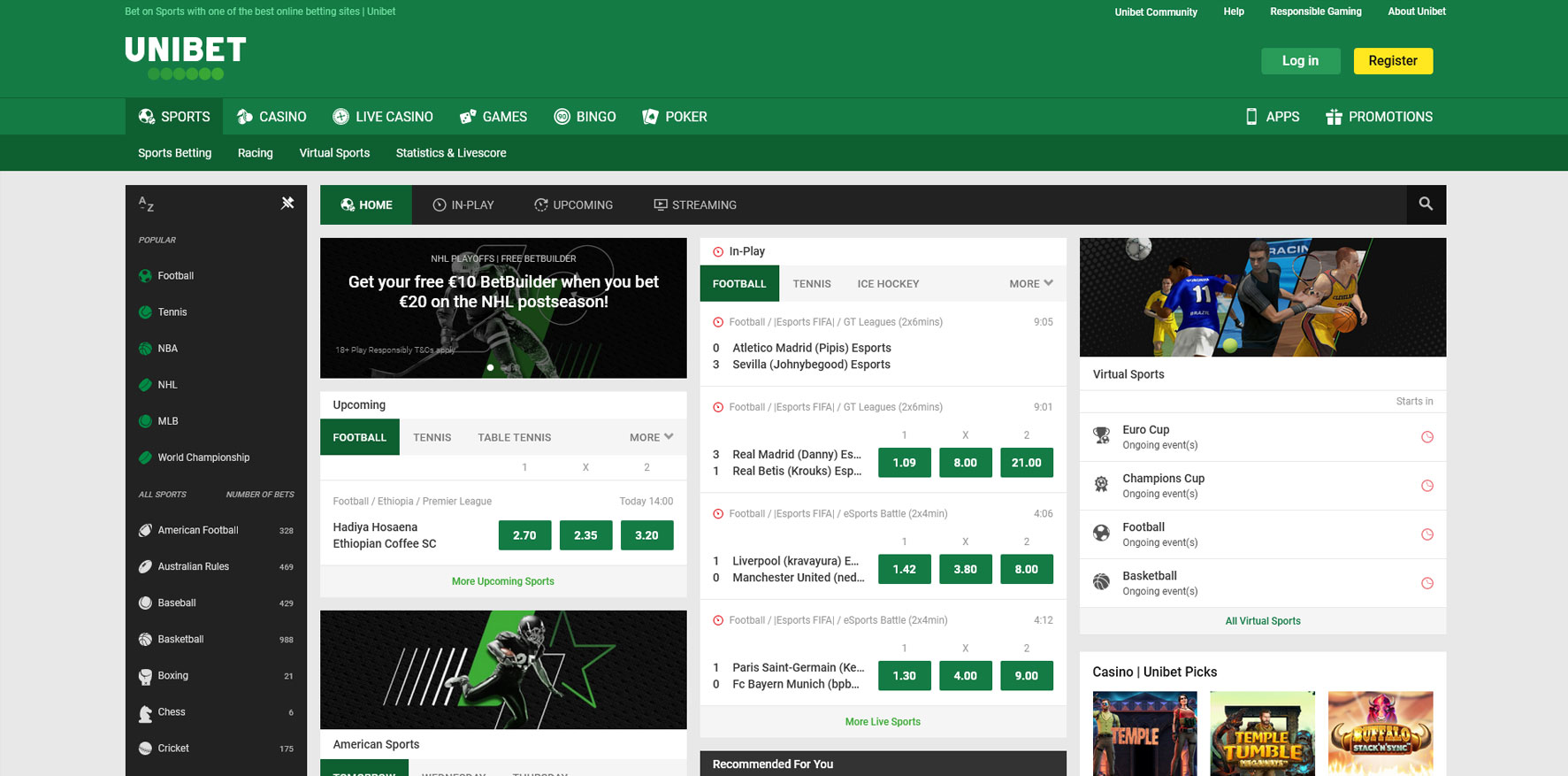Open APPS in the top navigation
The image size is (1568, 776).
coord(1272,117)
